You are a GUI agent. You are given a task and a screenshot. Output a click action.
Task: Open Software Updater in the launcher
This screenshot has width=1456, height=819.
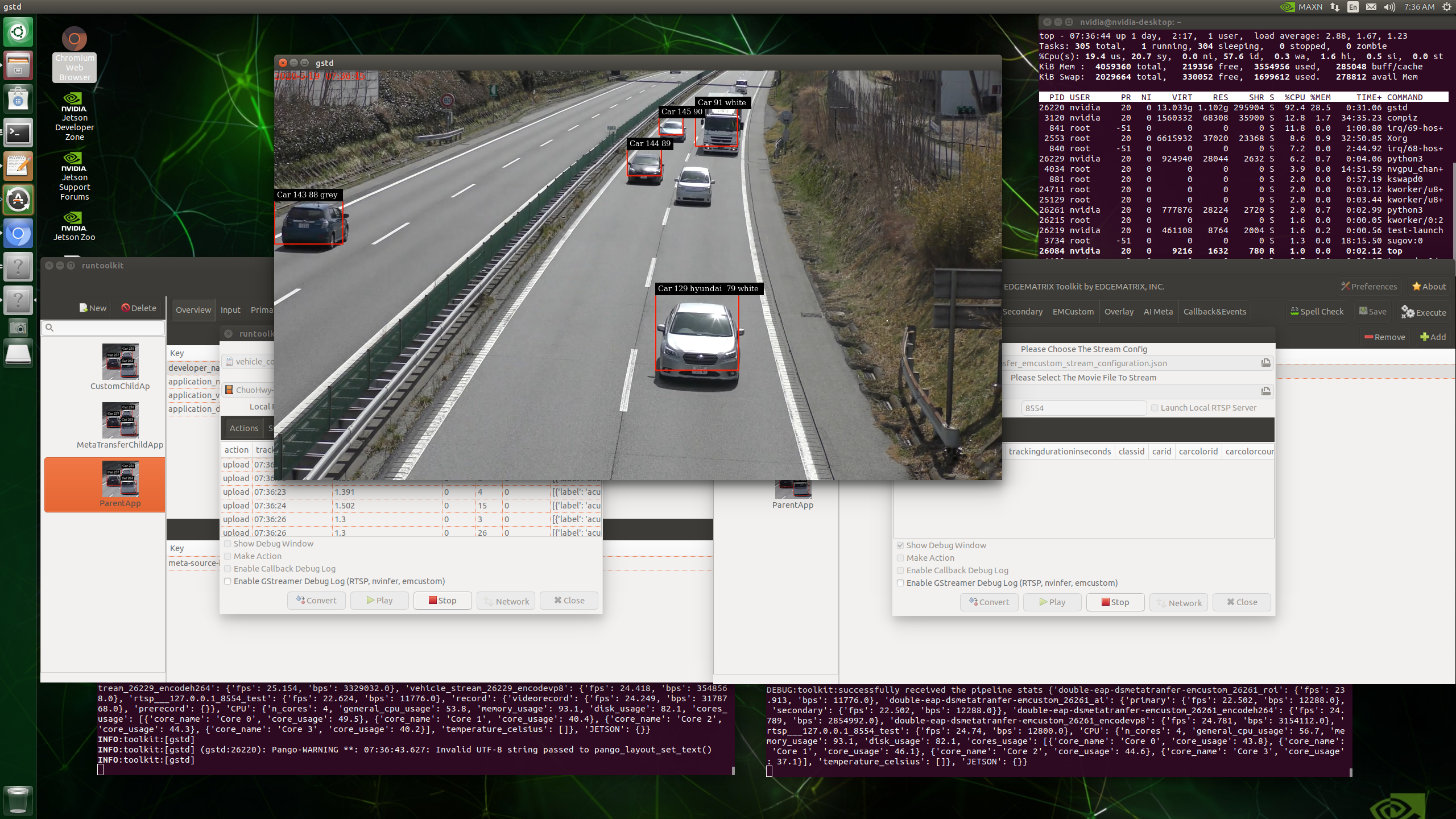pos(18,200)
